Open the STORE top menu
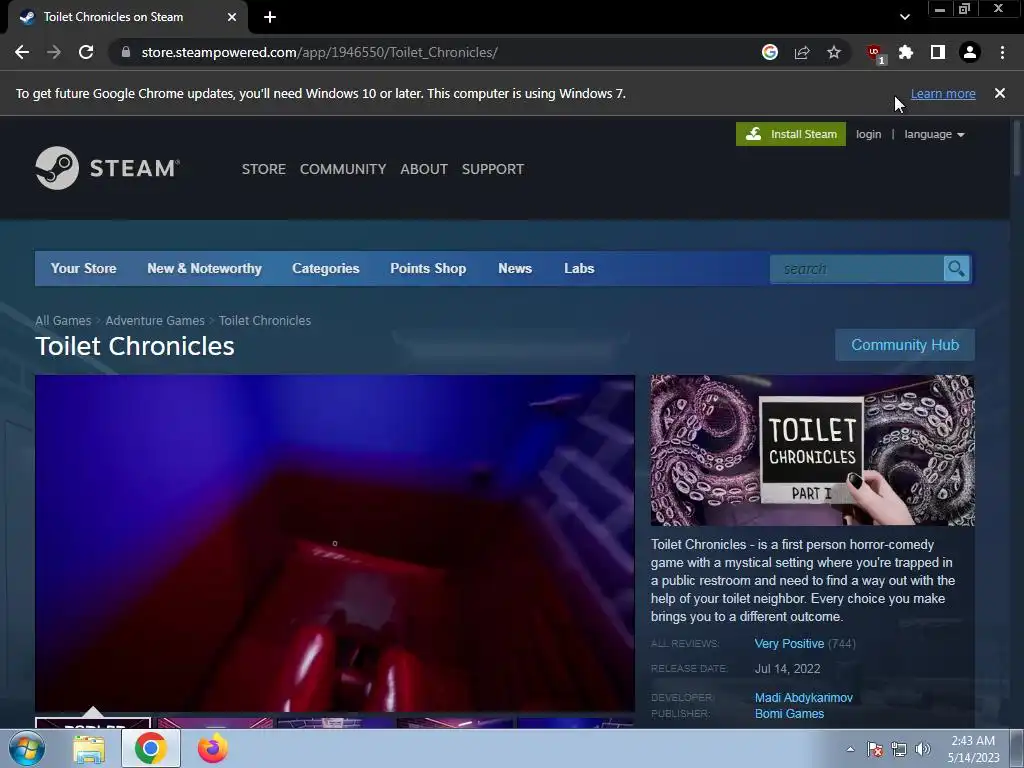 point(264,169)
